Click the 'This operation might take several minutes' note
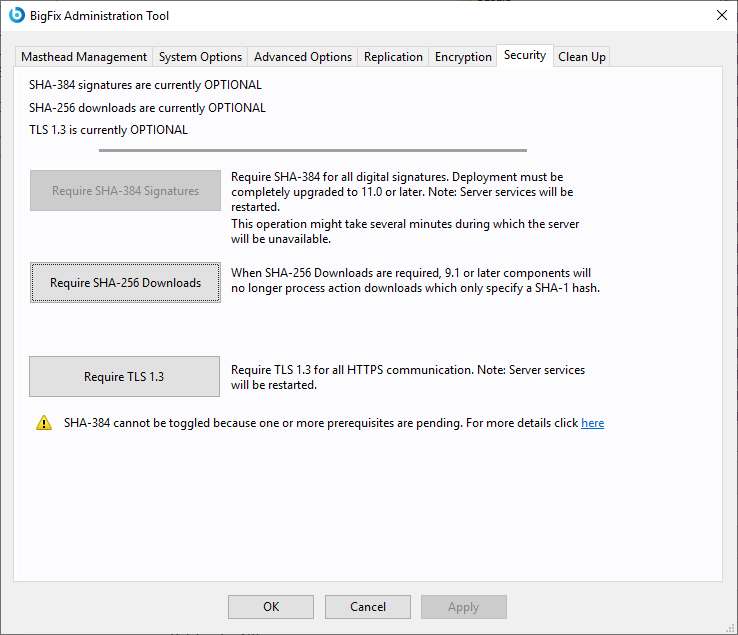This screenshot has width=738, height=635. coord(405,231)
